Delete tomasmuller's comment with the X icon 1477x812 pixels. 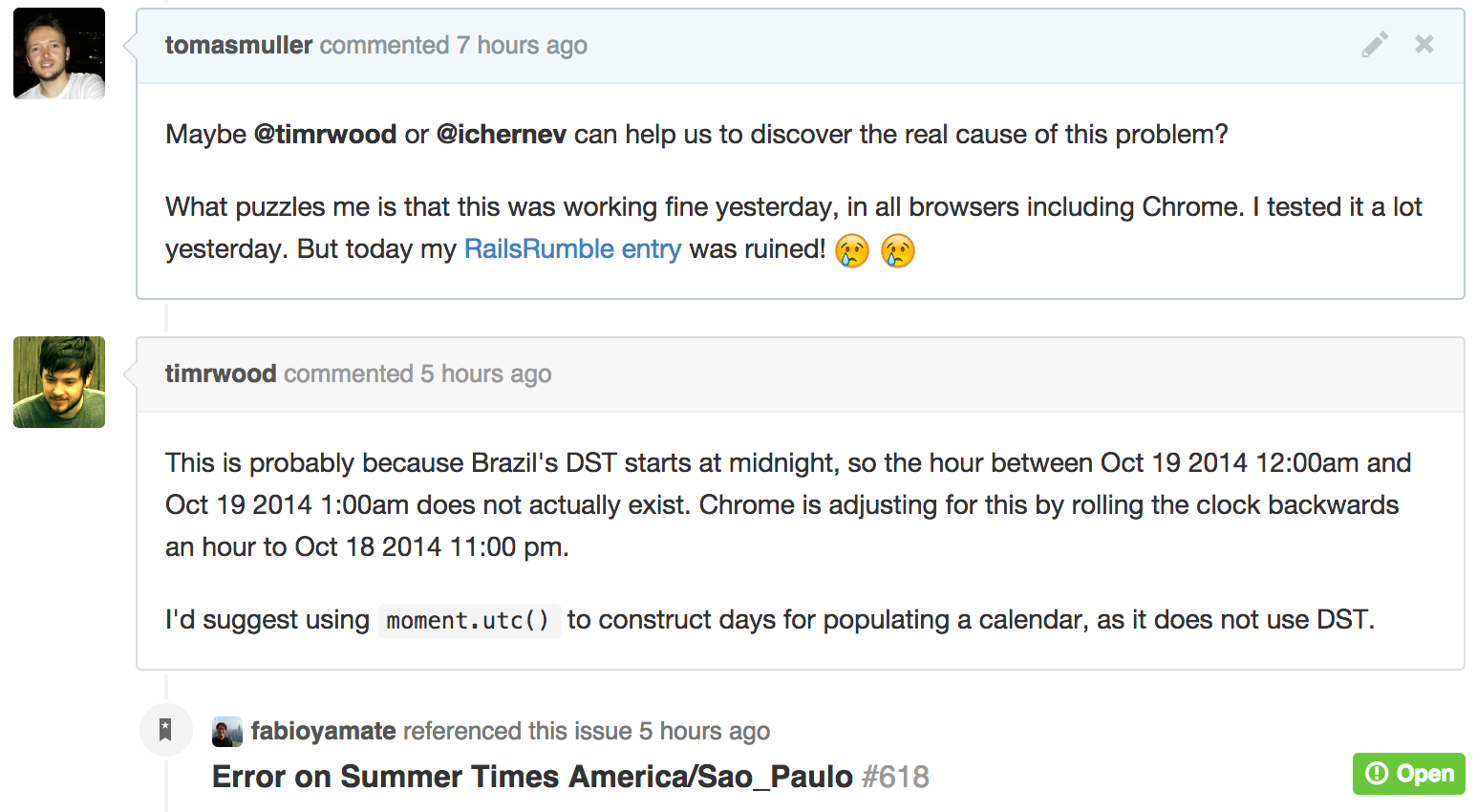click(1423, 44)
